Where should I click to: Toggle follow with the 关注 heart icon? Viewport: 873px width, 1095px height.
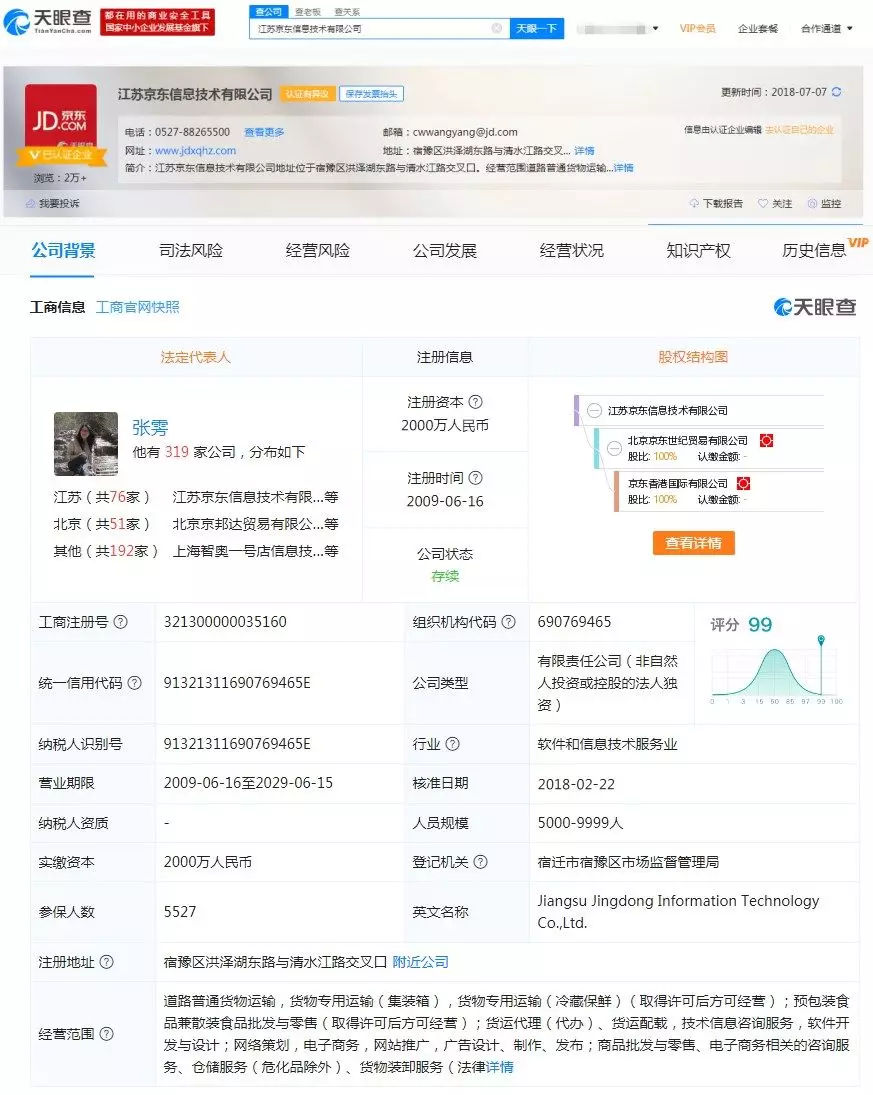pos(764,204)
